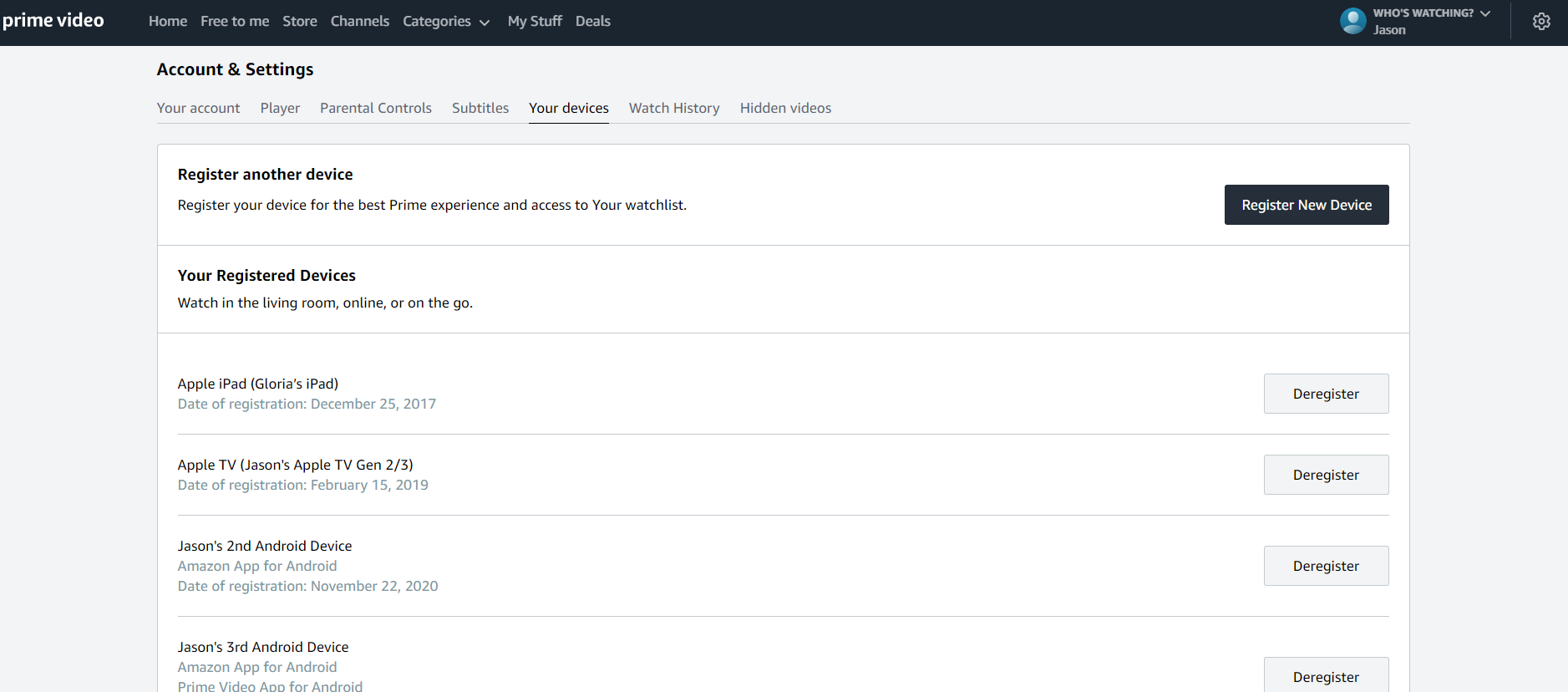Click the 'Account & Settings' page title

pos(236,69)
